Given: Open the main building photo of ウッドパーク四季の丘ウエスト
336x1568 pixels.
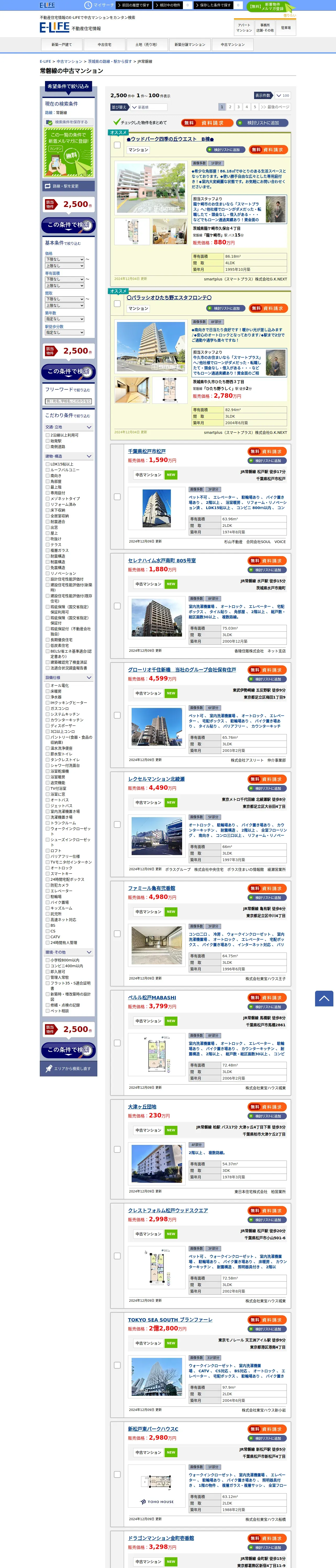Looking at the screenshot, I should click(x=151, y=188).
